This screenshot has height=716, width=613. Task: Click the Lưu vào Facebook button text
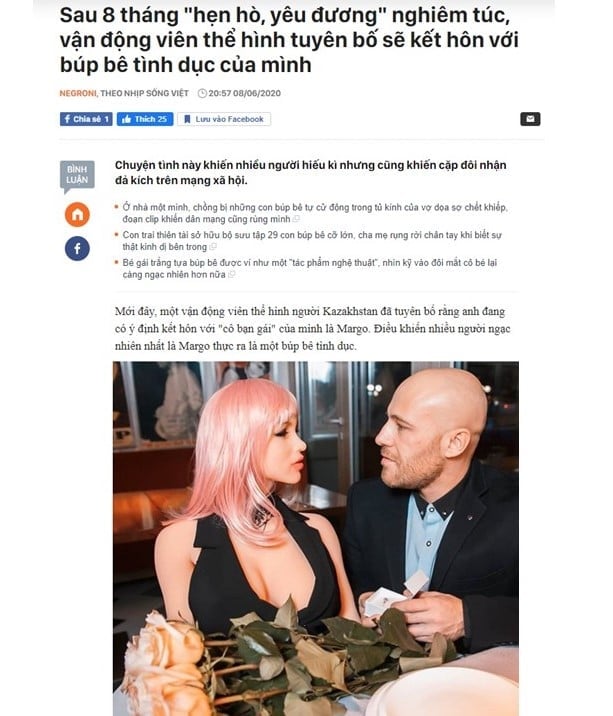tap(229, 119)
